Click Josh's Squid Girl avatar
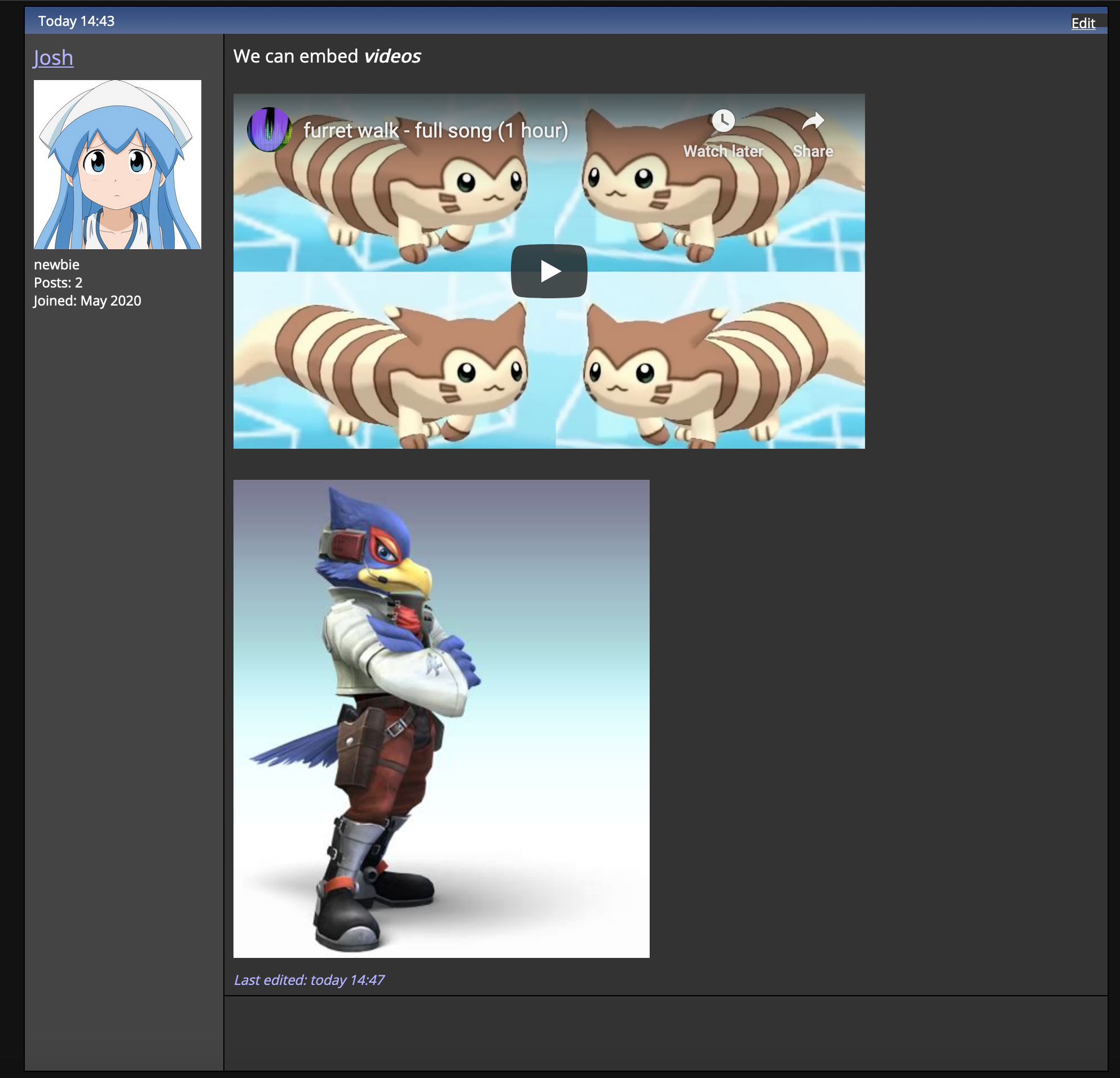Image resolution: width=1120 pixels, height=1078 pixels. click(x=117, y=166)
